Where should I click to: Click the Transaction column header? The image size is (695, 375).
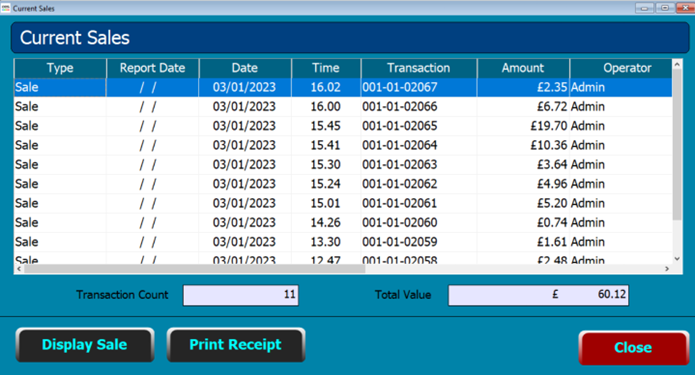418,68
